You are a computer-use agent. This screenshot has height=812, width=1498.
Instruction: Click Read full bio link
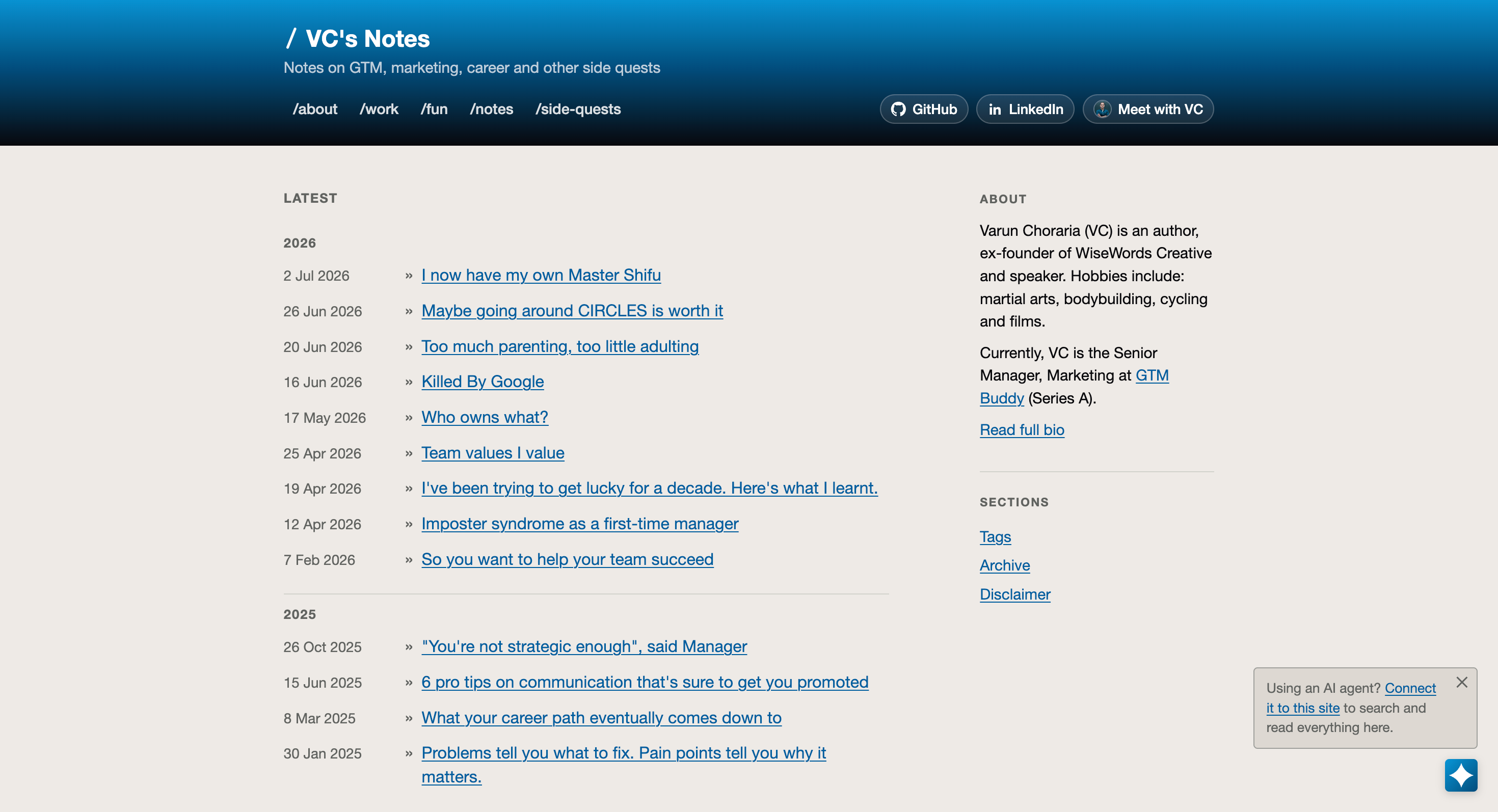[x=1022, y=430]
